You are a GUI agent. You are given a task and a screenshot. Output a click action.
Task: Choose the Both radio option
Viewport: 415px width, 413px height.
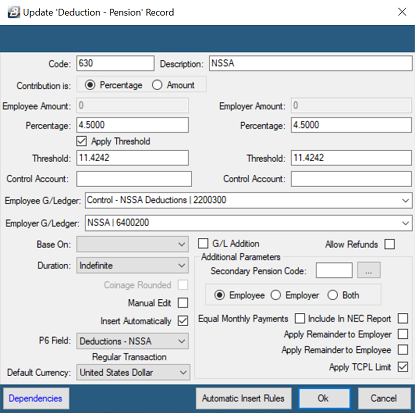[332, 295]
